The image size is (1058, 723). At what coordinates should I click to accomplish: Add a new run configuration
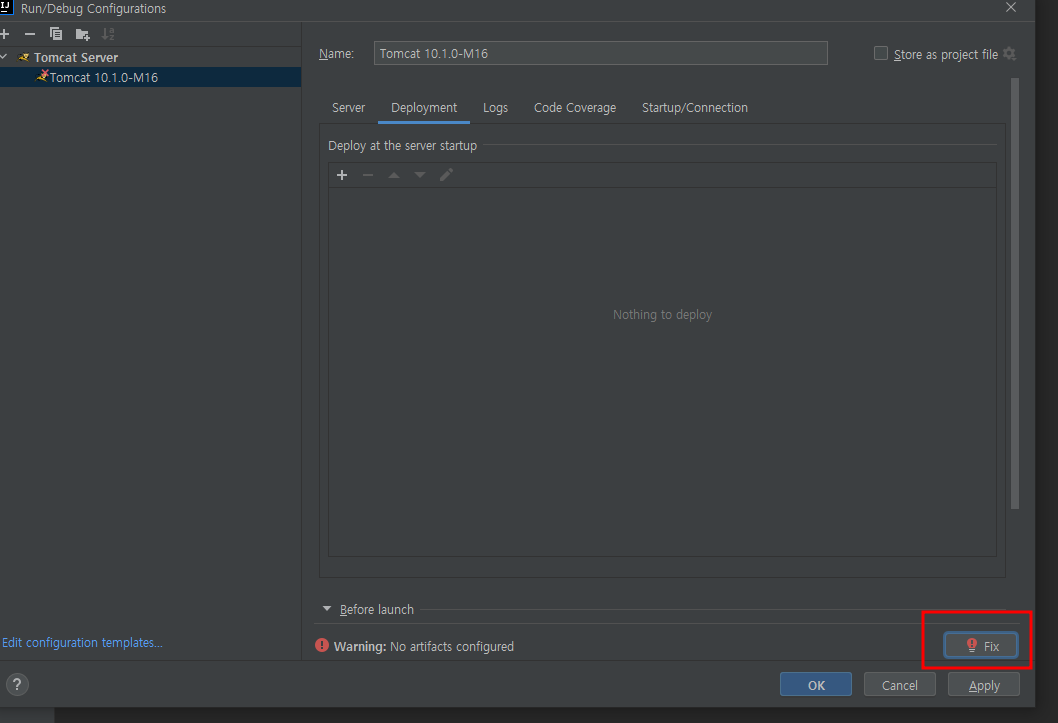click(5, 34)
